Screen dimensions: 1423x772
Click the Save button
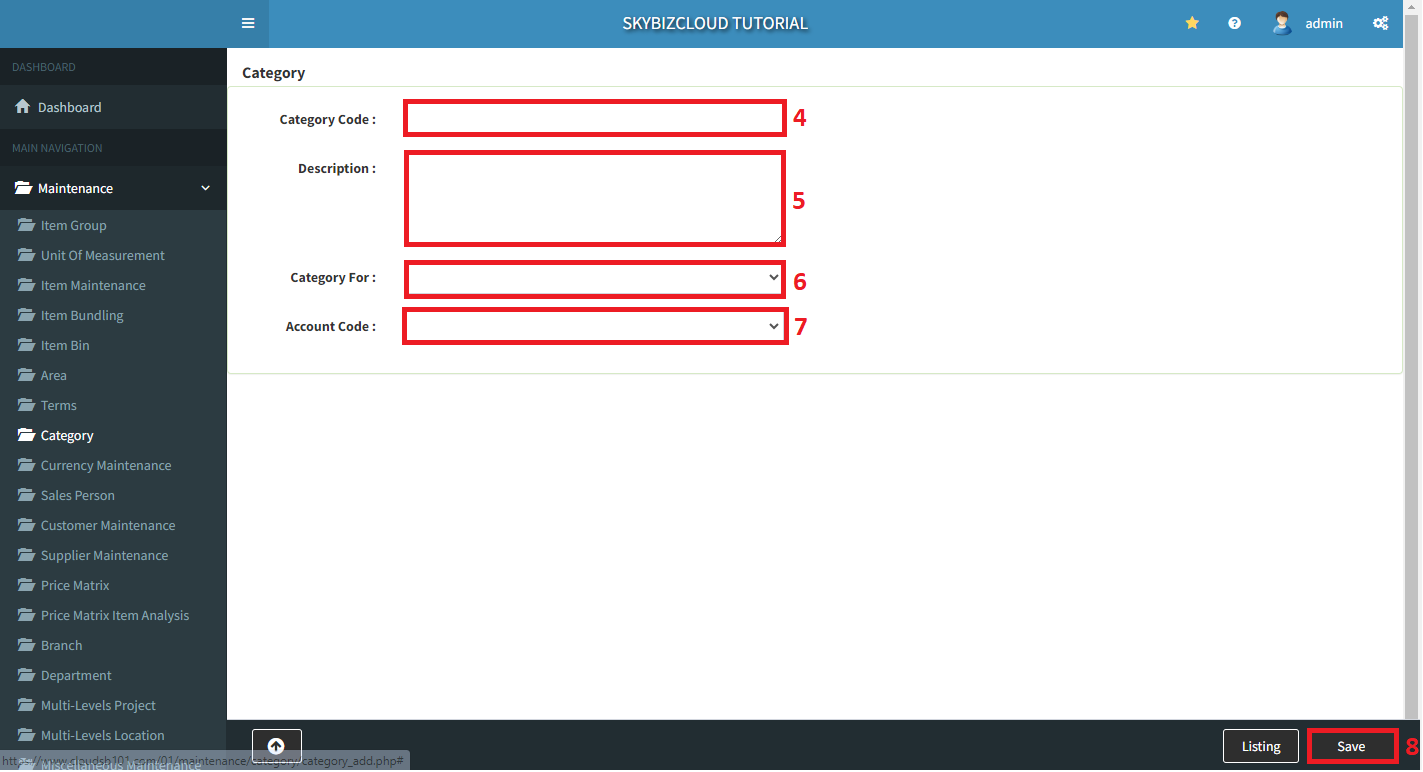click(1351, 746)
